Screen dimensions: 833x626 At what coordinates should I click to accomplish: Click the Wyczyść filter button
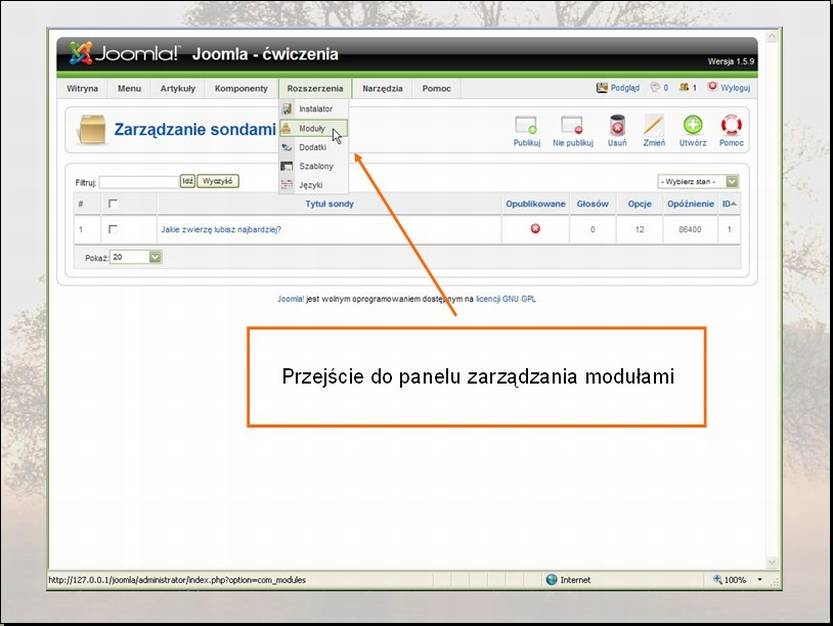pos(218,181)
